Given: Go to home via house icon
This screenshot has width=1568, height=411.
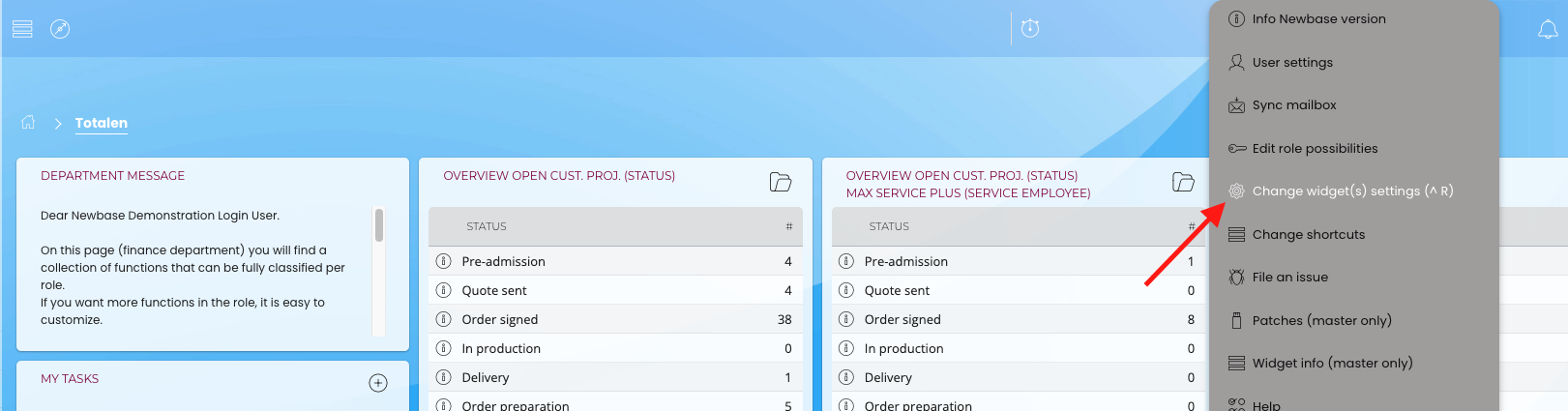Looking at the screenshot, I should tap(28, 122).
